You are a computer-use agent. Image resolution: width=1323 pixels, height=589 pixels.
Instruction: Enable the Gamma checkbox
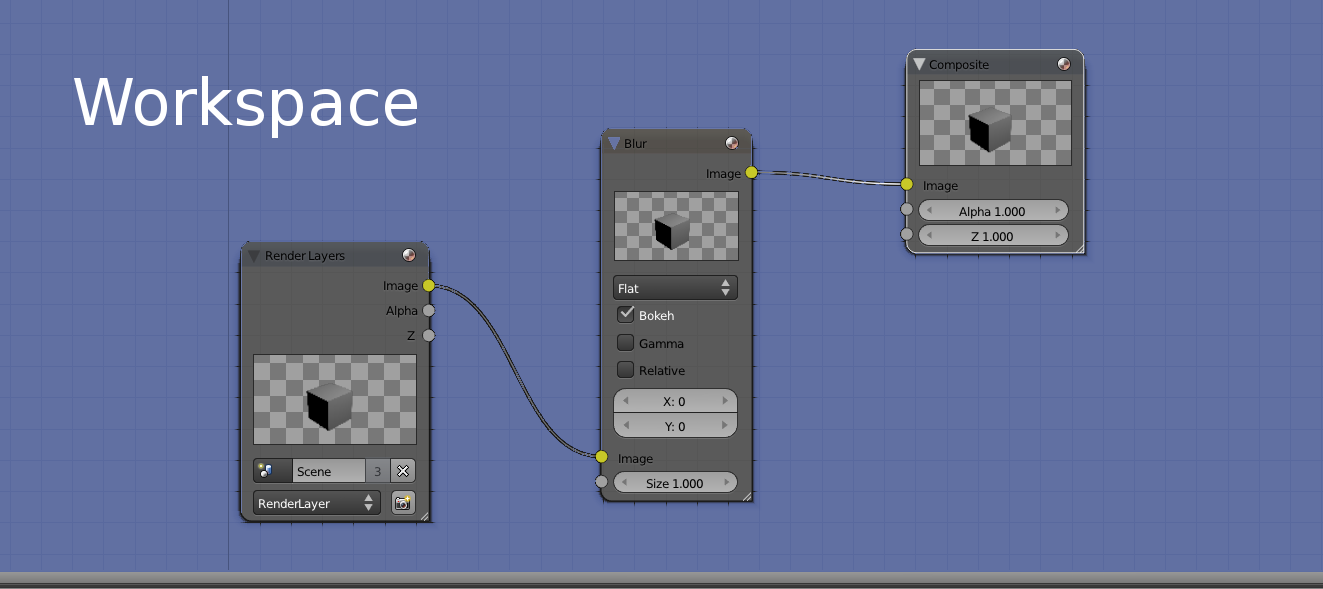point(626,343)
